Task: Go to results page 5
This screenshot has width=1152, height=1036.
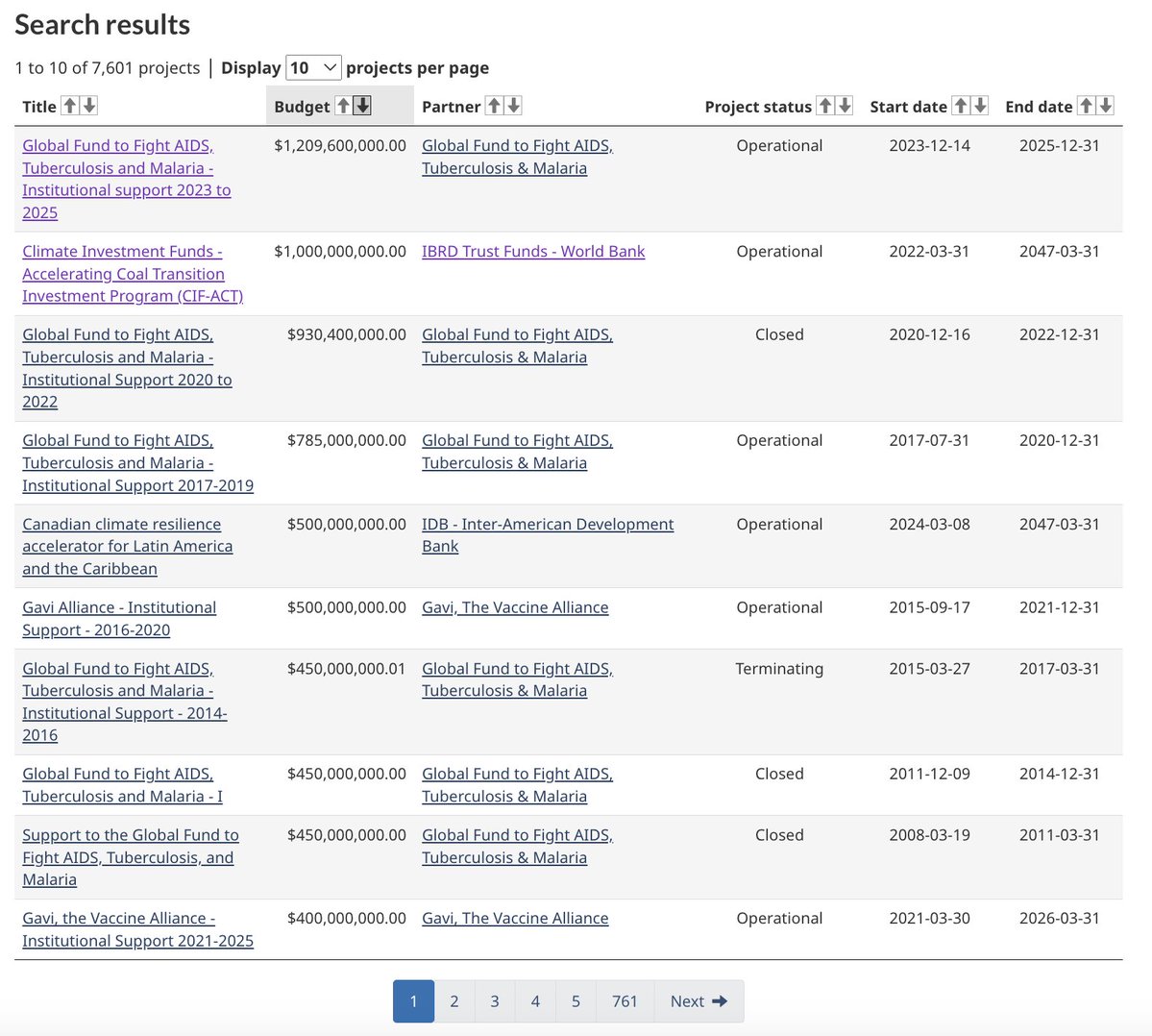Action: tap(576, 1001)
